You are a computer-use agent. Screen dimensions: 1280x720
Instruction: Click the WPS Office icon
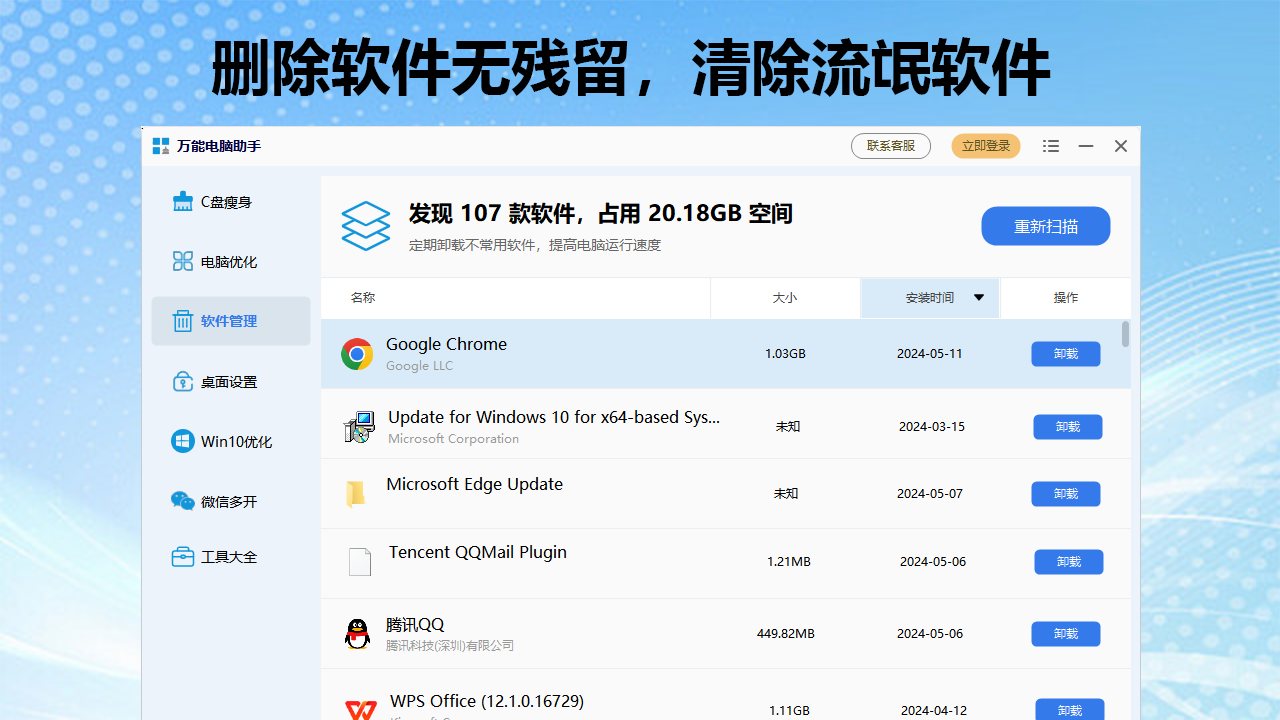tap(361, 708)
